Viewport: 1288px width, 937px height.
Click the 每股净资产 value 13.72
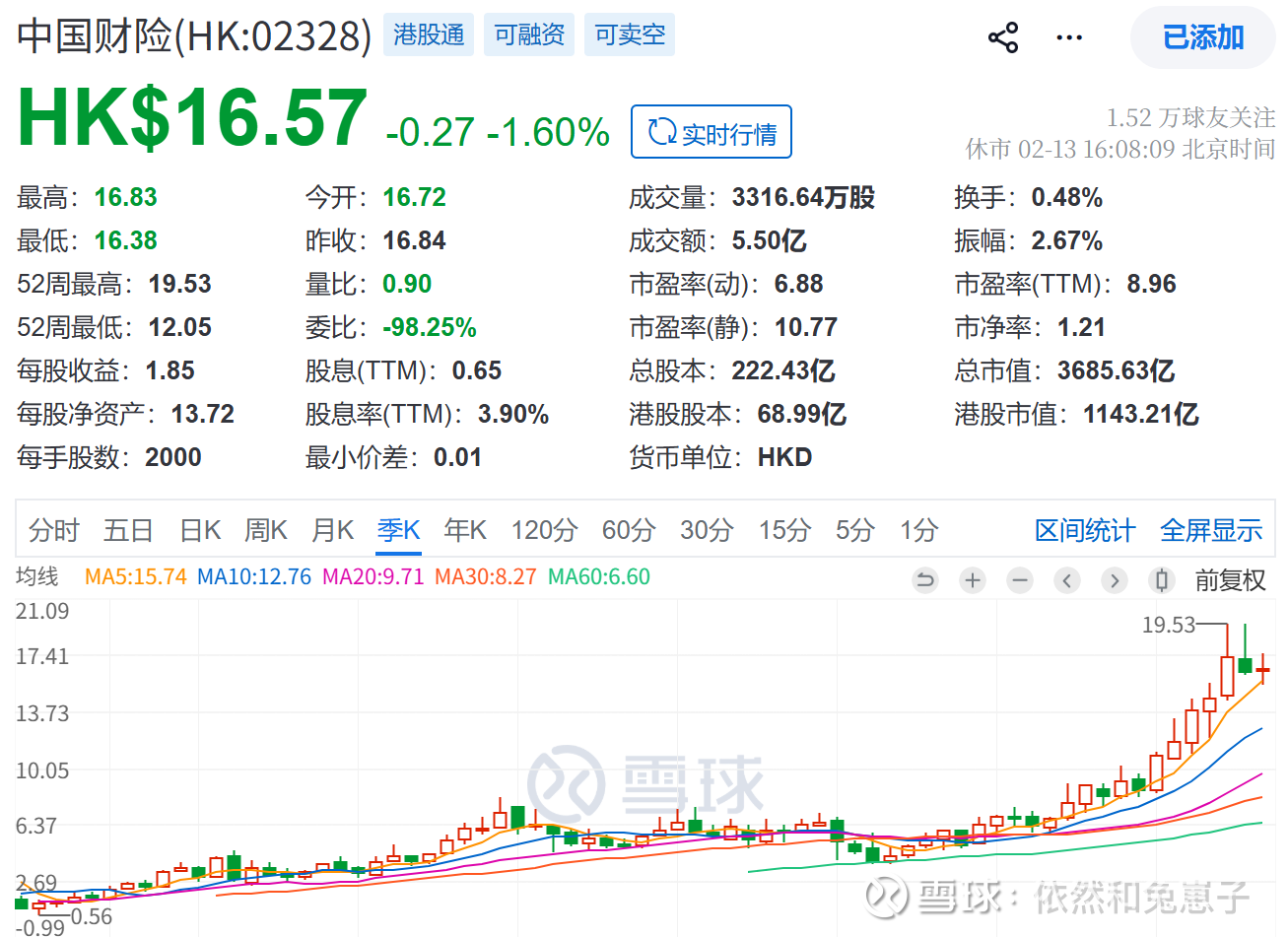[x=203, y=414]
